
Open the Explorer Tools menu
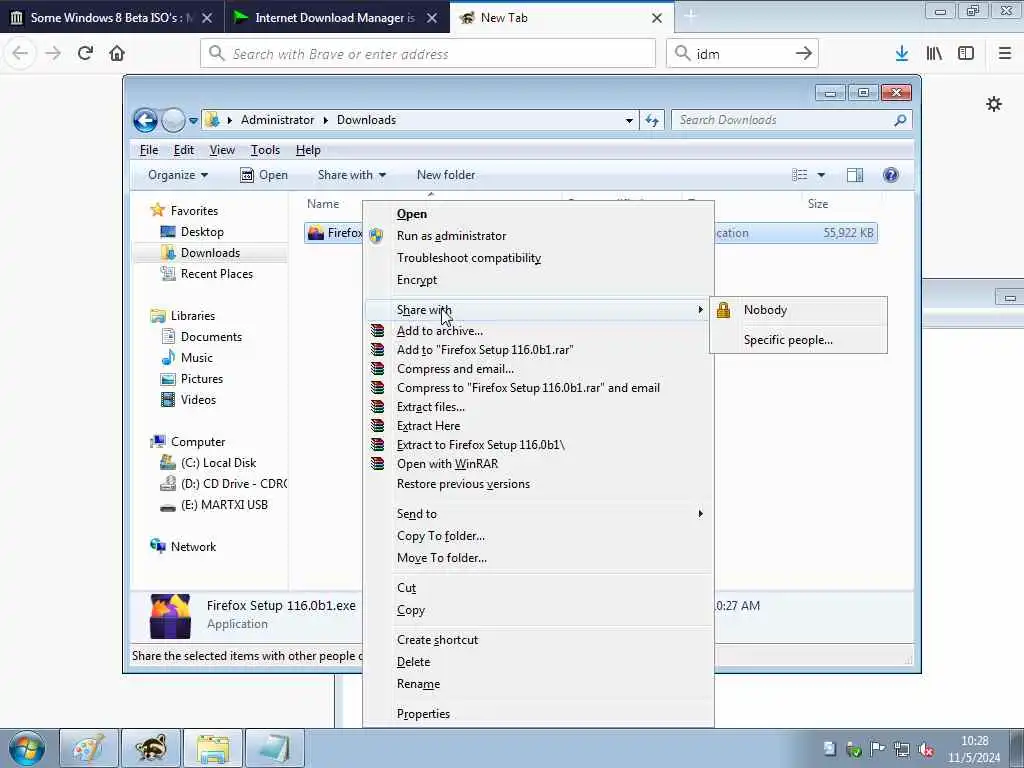(x=265, y=150)
